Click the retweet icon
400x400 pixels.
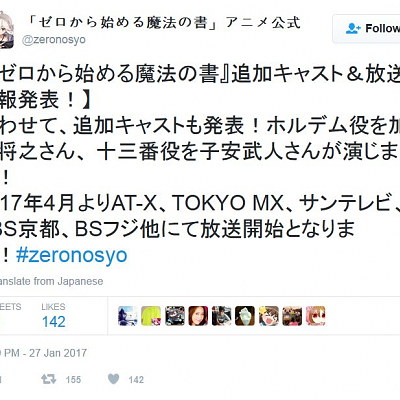pos(49,379)
